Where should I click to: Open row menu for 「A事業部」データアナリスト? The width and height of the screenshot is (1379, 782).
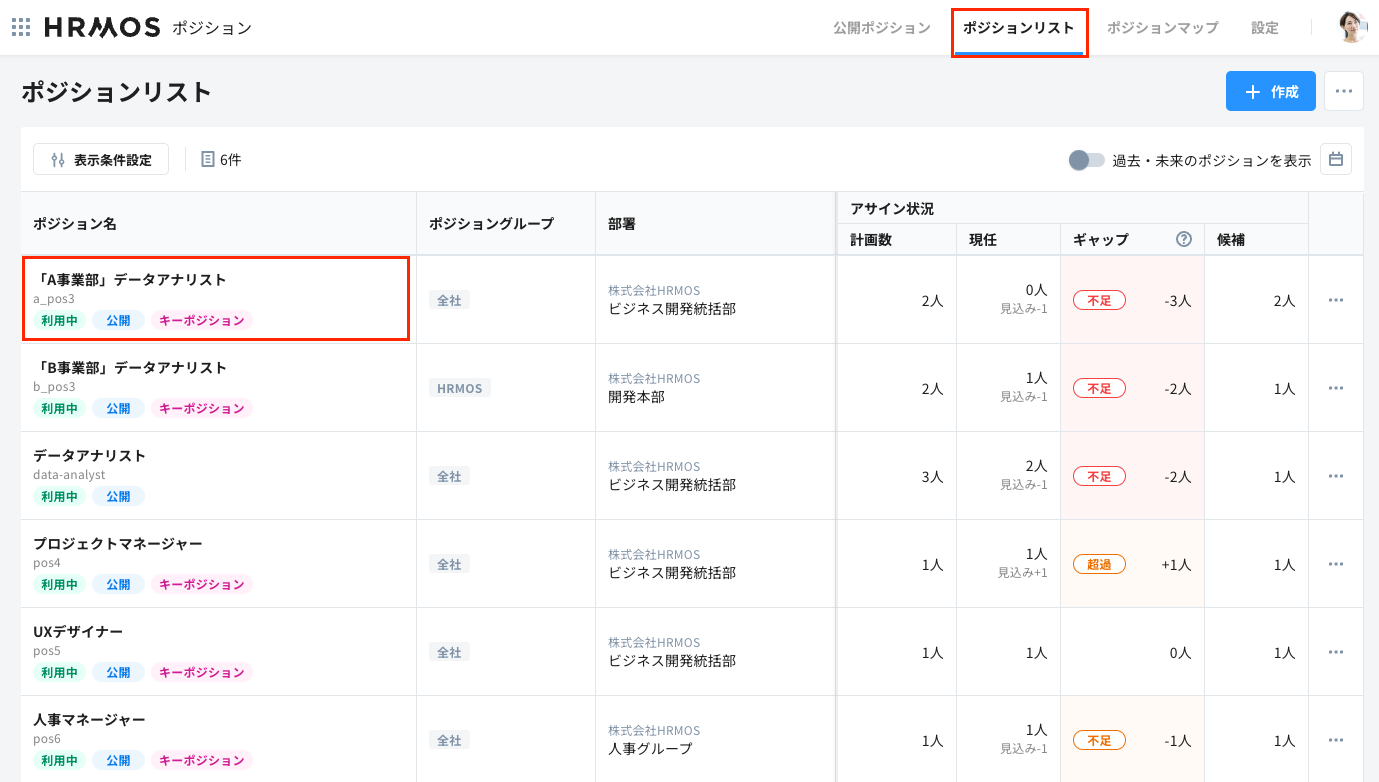point(1335,300)
